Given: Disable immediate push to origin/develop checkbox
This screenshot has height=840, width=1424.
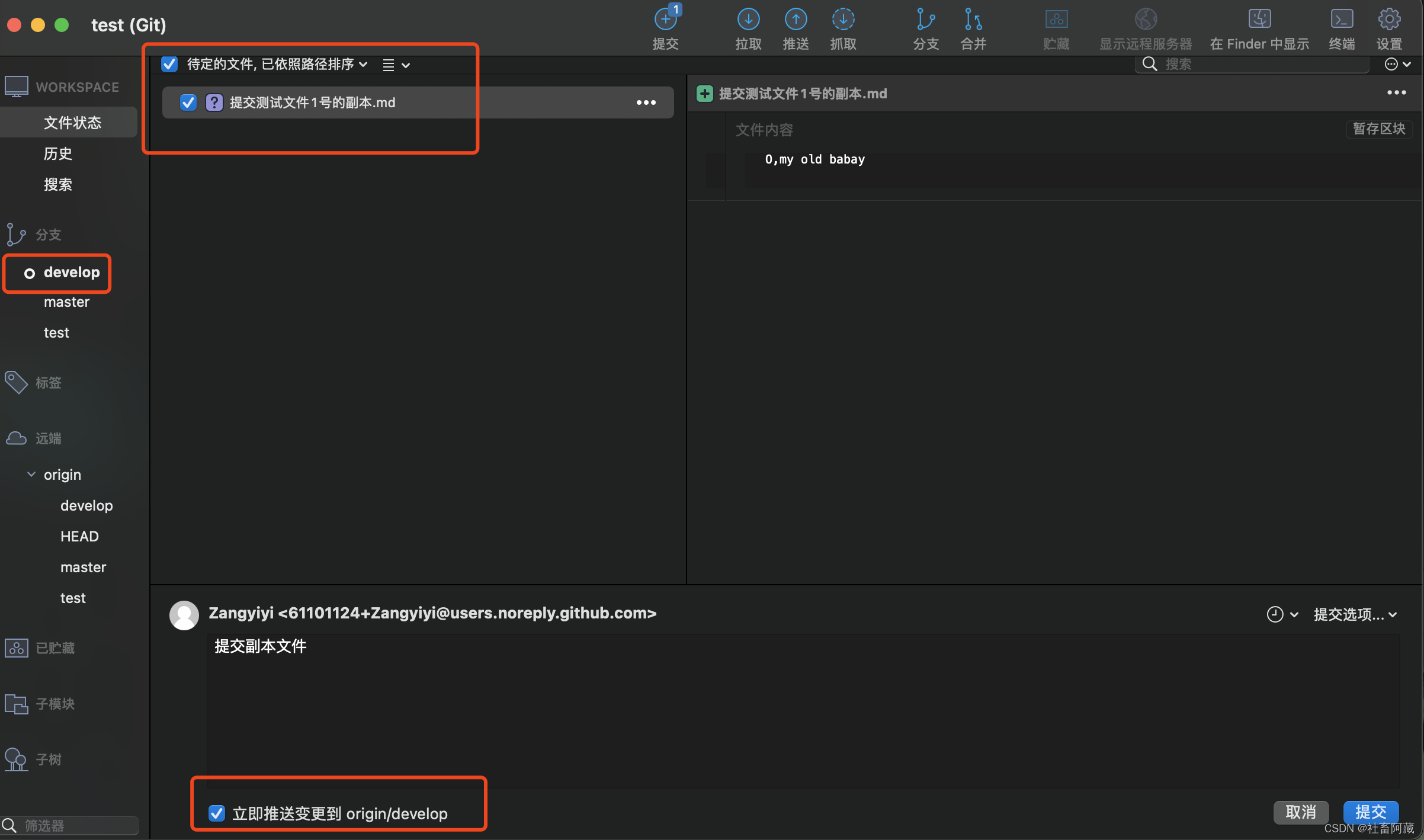Looking at the screenshot, I should (x=217, y=813).
